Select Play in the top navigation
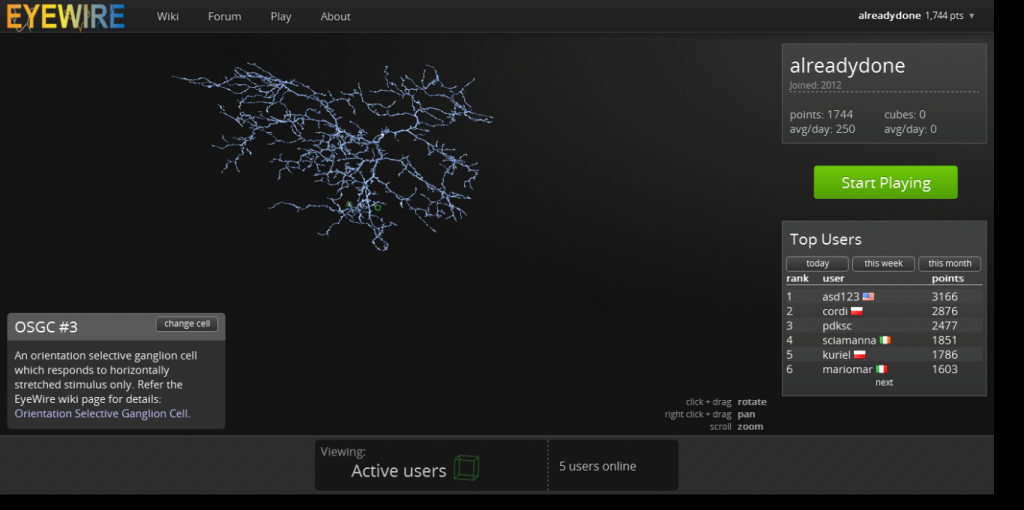The width and height of the screenshot is (1024, 510). pos(281,17)
